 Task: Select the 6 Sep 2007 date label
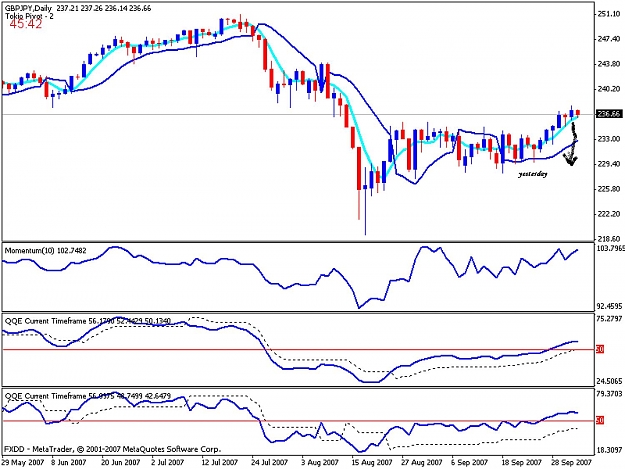coord(470,462)
